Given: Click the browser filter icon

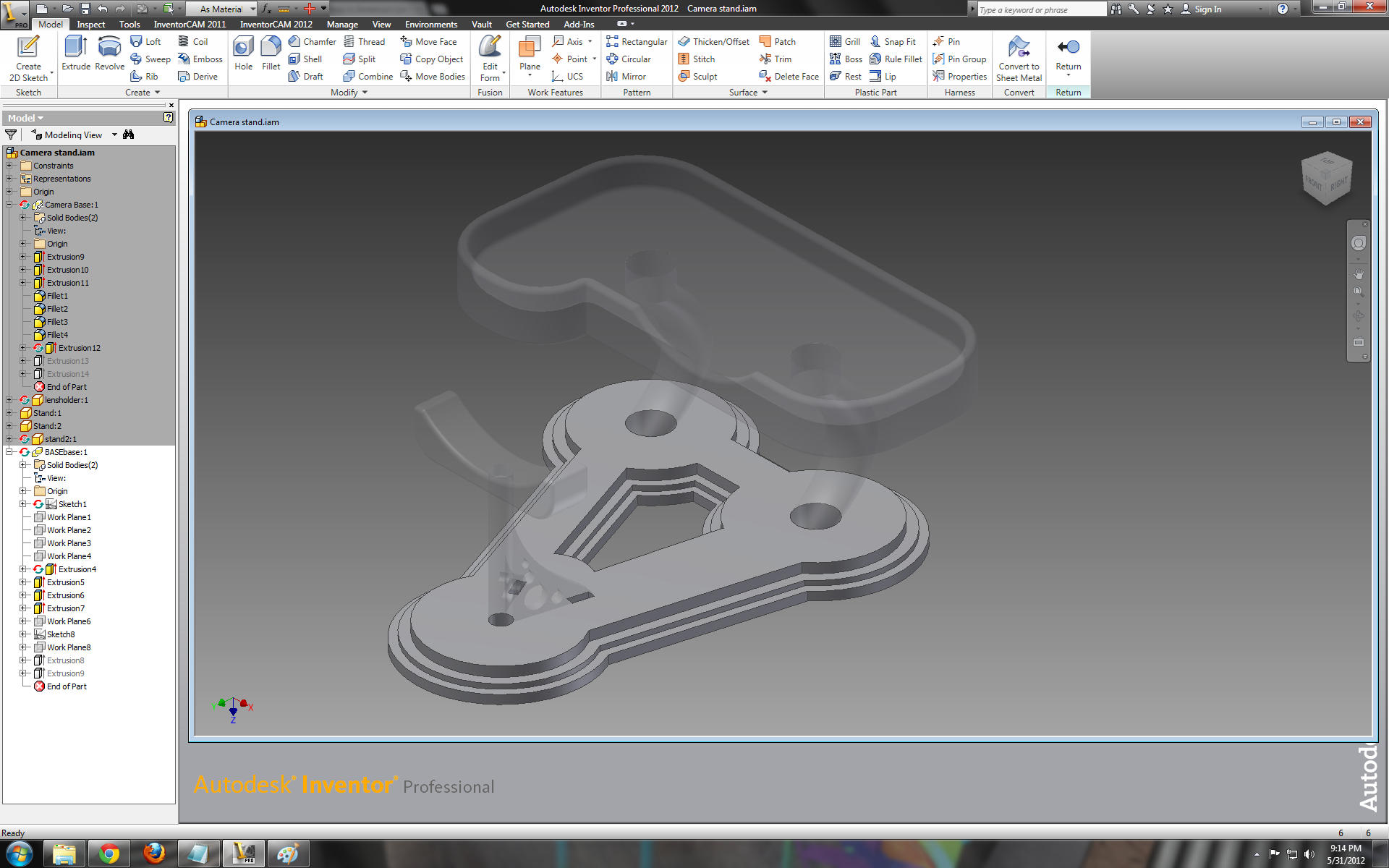Looking at the screenshot, I should 11,135.
